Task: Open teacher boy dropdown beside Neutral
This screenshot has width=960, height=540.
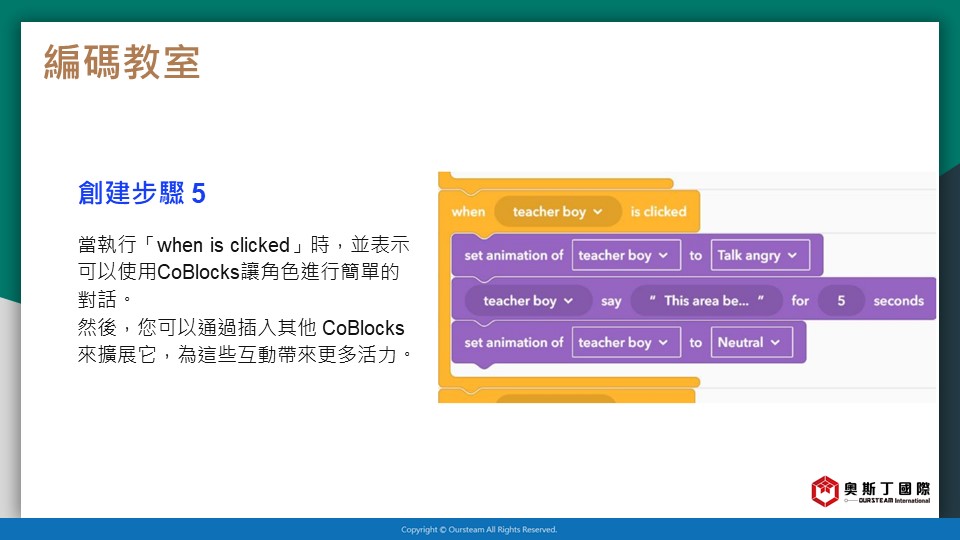Action: pyautogui.click(x=626, y=342)
